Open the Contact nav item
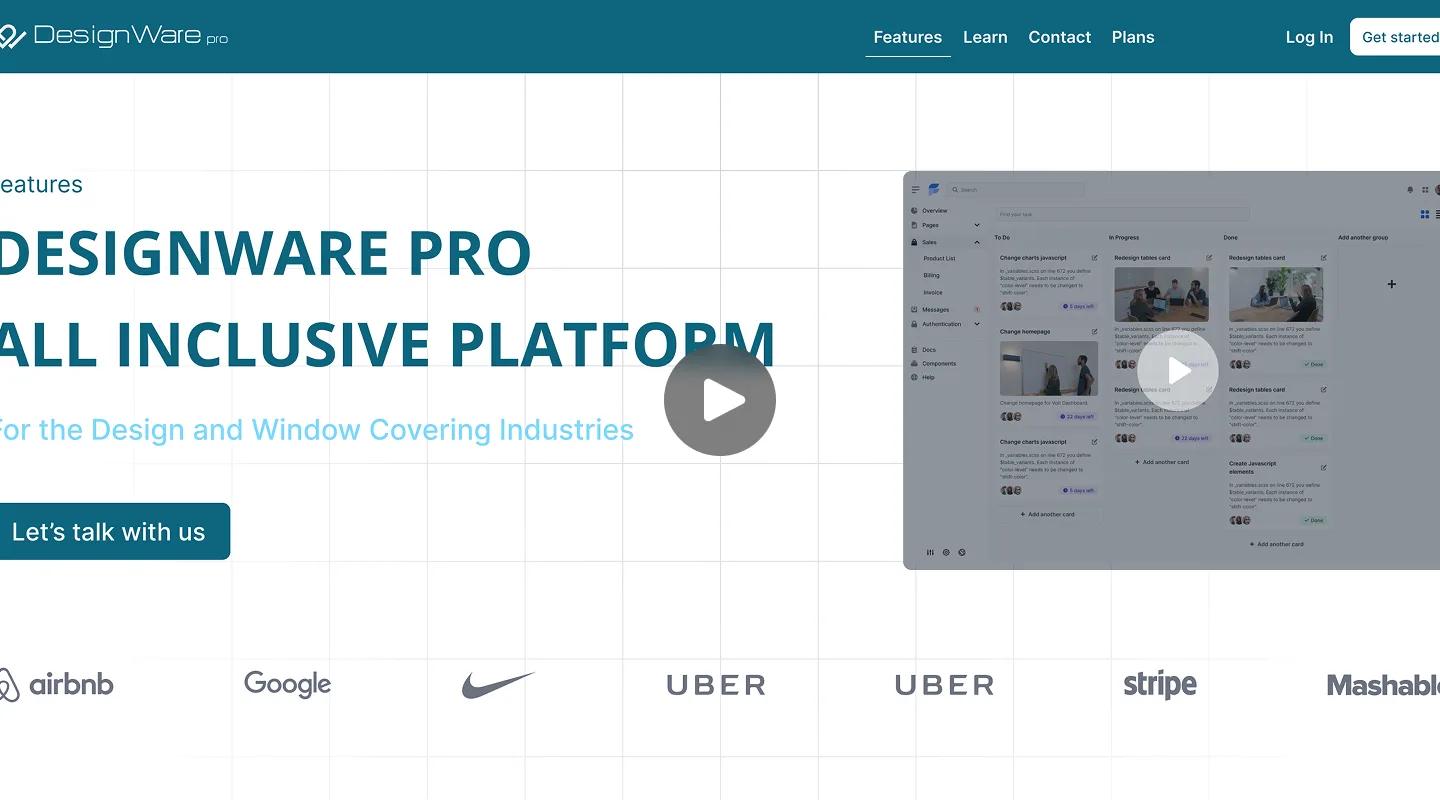Image resolution: width=1440 pixels, height=800 pixels. point(1060,37)
